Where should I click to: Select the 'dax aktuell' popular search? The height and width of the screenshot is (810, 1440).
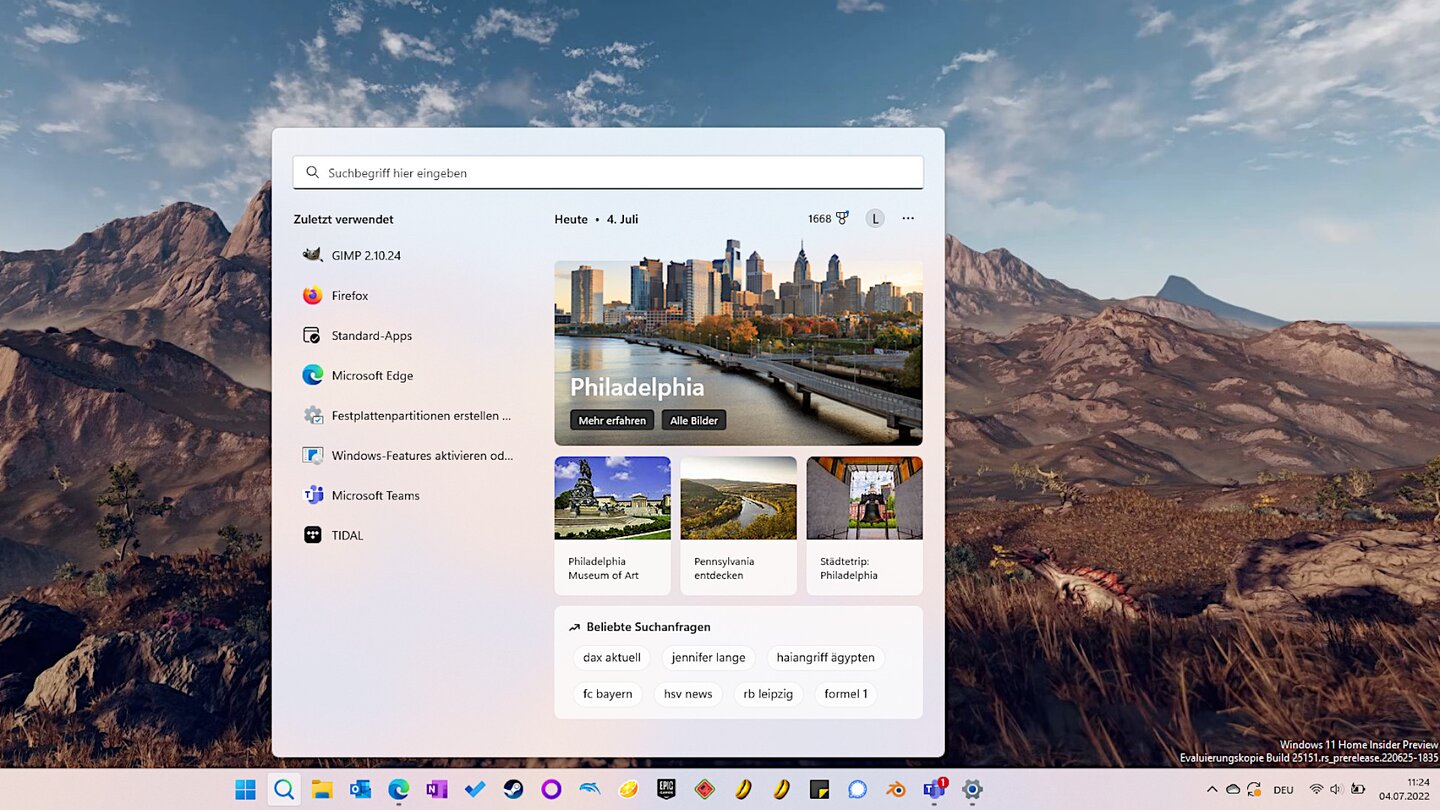[612, 658]
